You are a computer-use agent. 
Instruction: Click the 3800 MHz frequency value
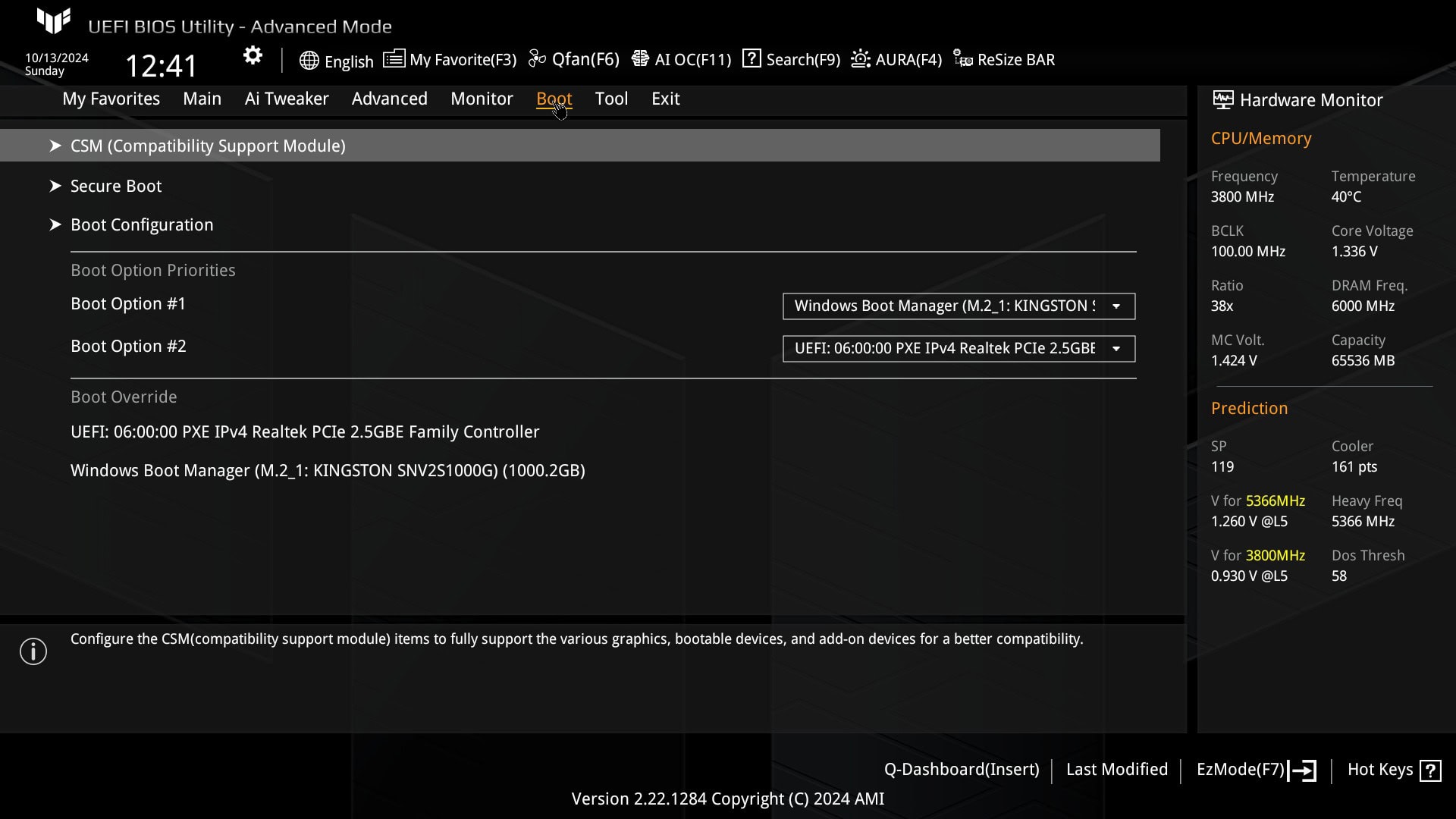point(1242,196)
